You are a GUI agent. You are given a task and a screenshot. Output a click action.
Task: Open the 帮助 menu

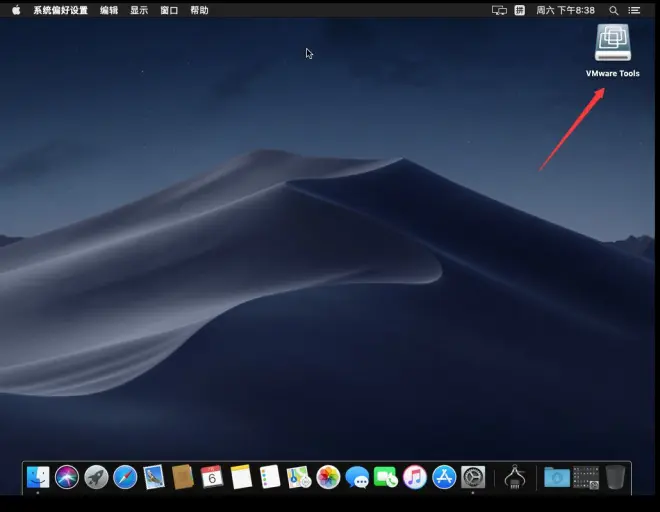(x=199, y=10)
